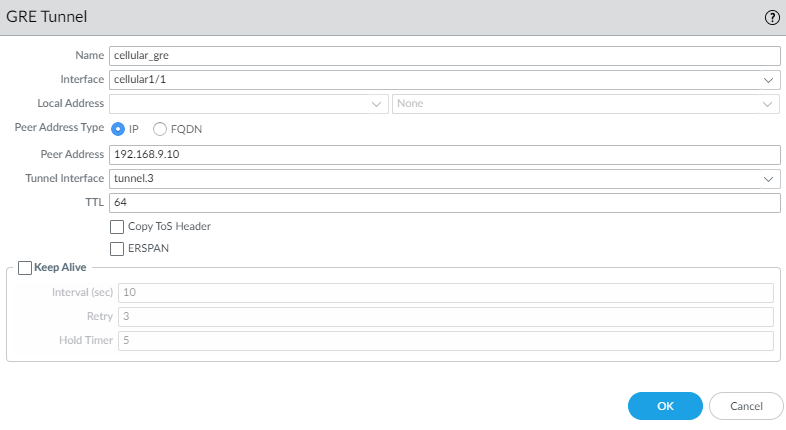This screenshot has width=786, height=430.
Task: Click the Hold Timer field
Action: click(446, 341)
